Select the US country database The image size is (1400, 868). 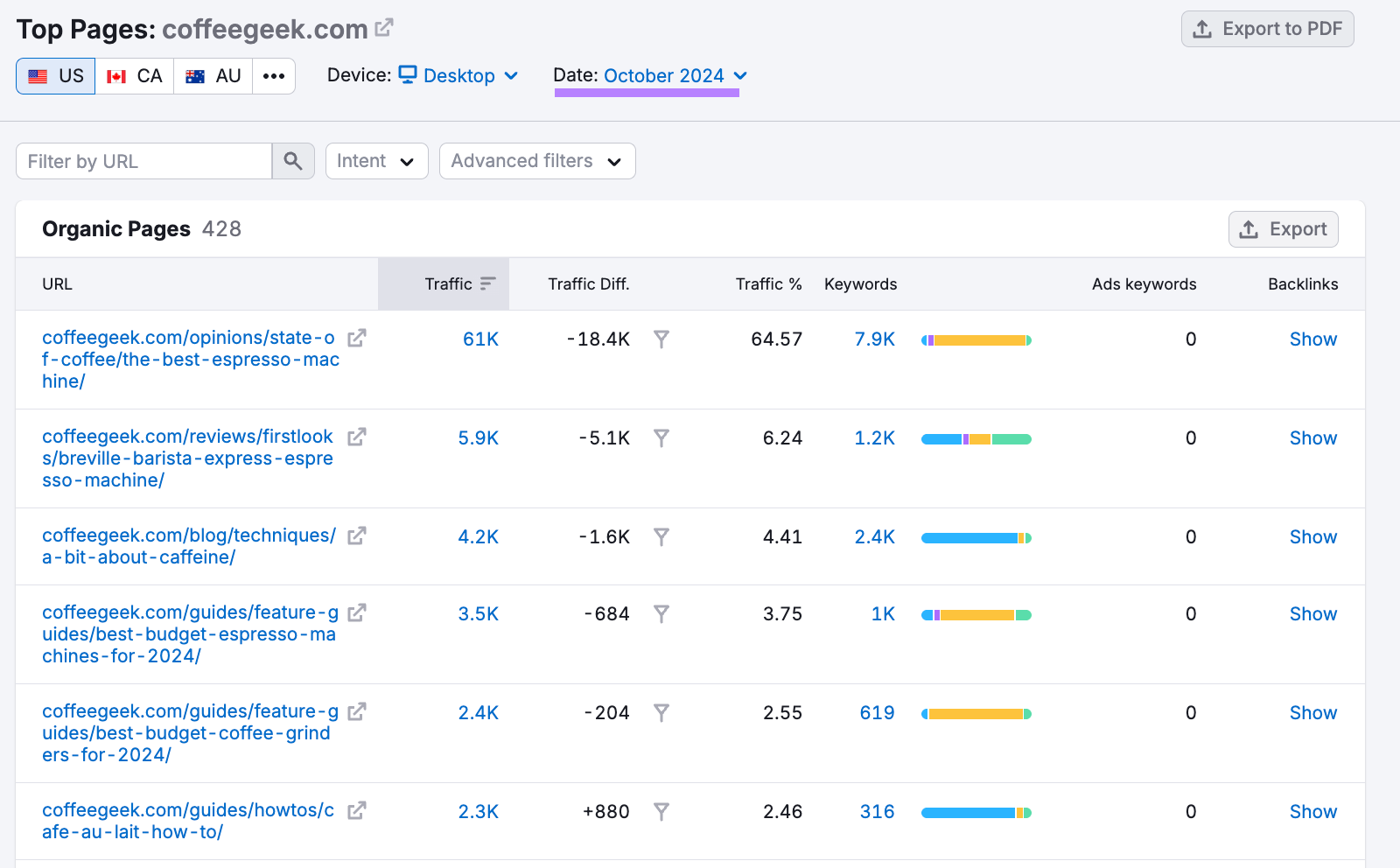tap(56, 76)
